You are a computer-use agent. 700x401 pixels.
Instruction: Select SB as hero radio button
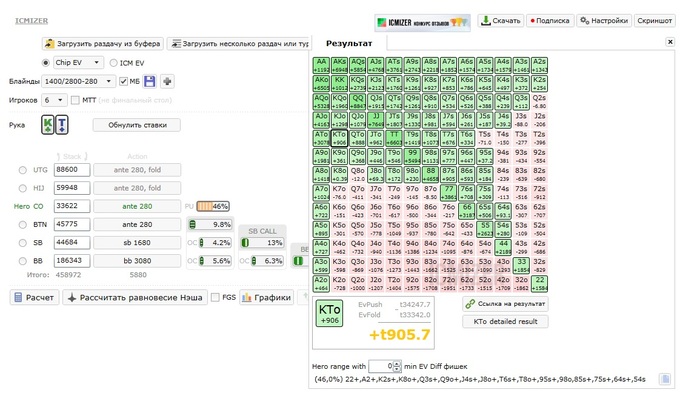[23, 243]
